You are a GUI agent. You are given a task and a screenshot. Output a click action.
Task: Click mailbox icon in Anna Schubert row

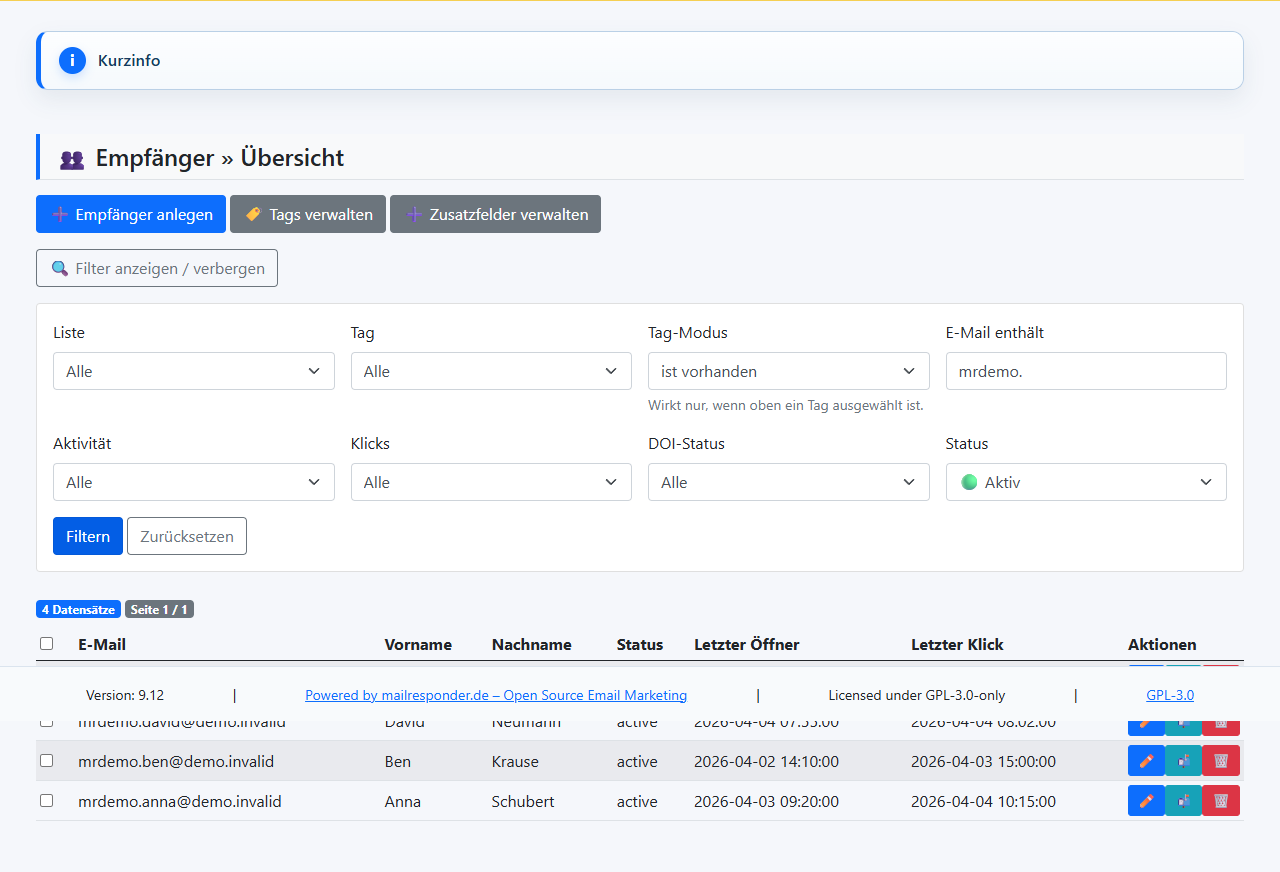(1183, 801)
